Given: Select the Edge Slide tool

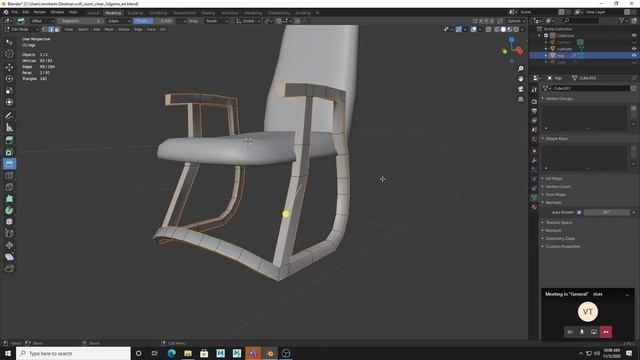Looking at the screenshot, I should tap(9, 233).
